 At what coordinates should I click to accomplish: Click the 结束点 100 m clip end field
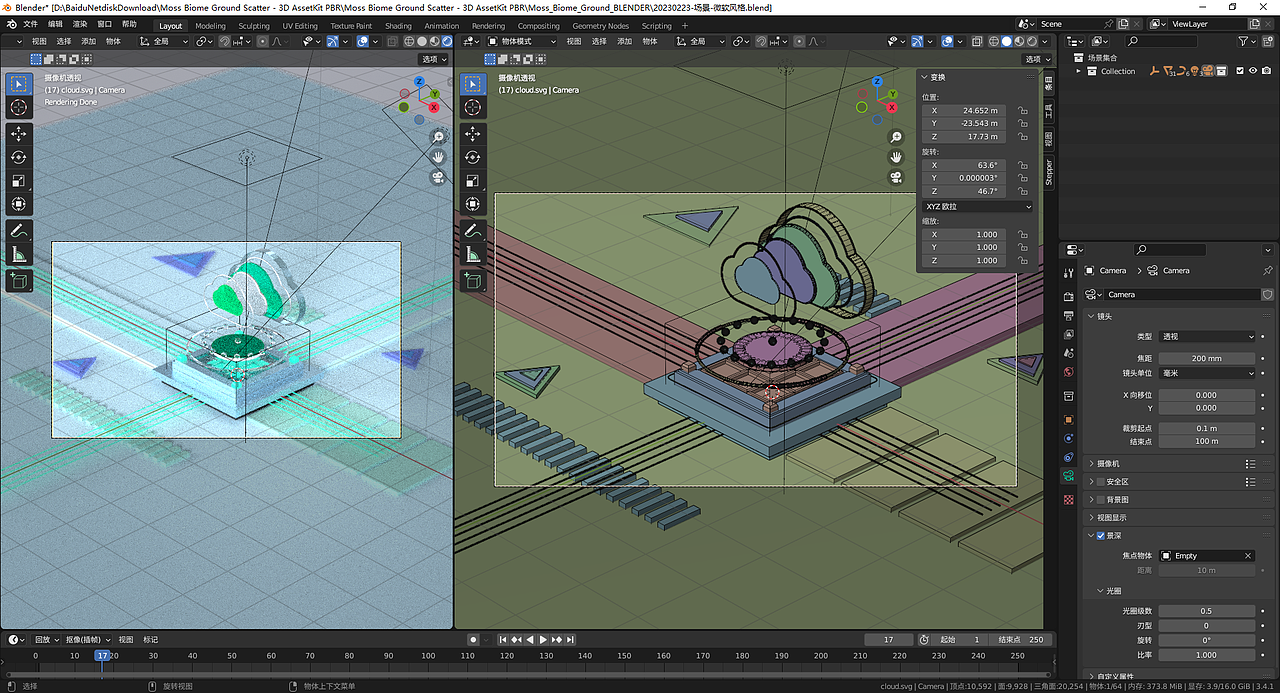click(1207, 441)
